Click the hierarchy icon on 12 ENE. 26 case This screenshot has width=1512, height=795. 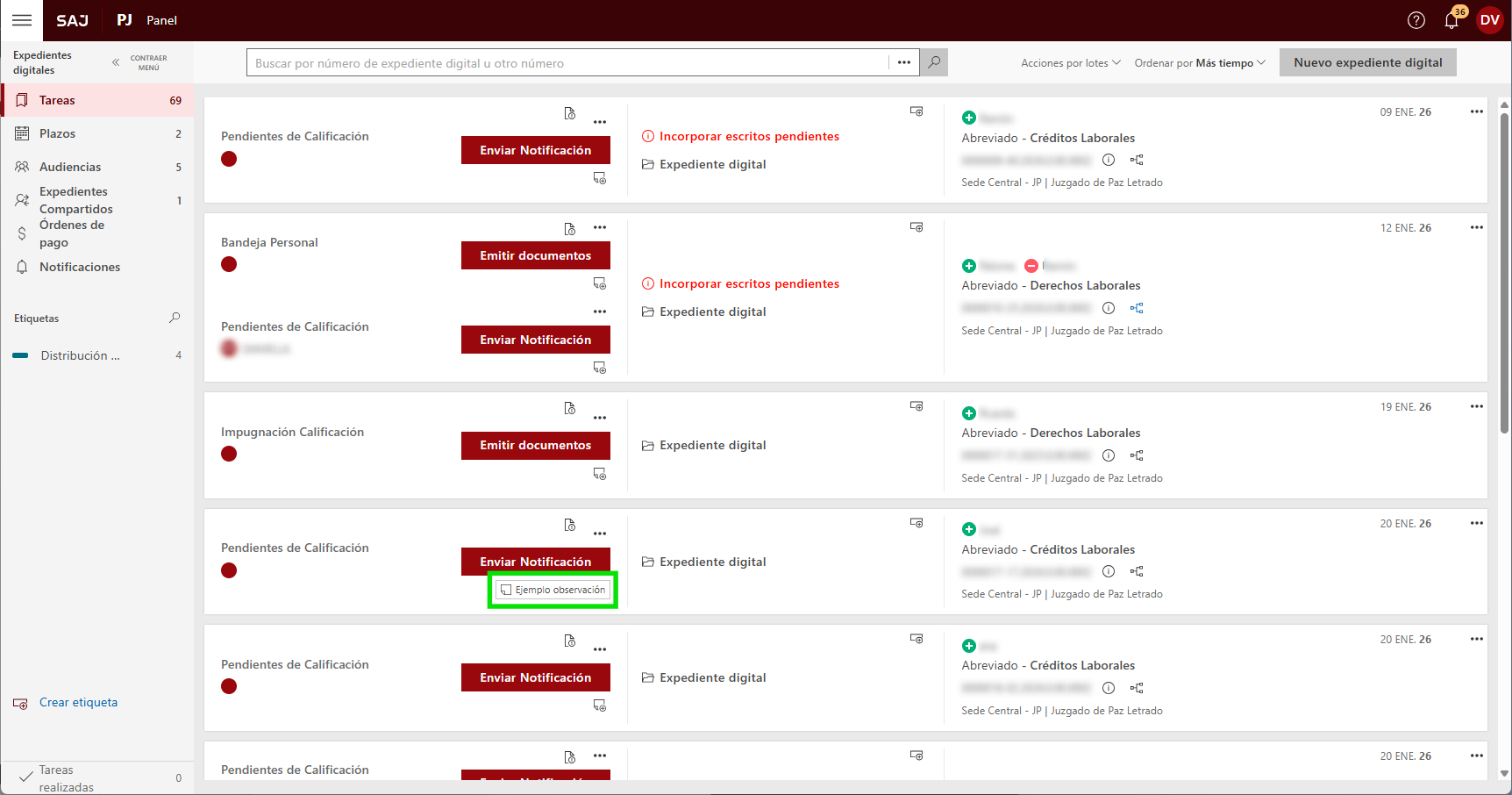(1137, 308)
